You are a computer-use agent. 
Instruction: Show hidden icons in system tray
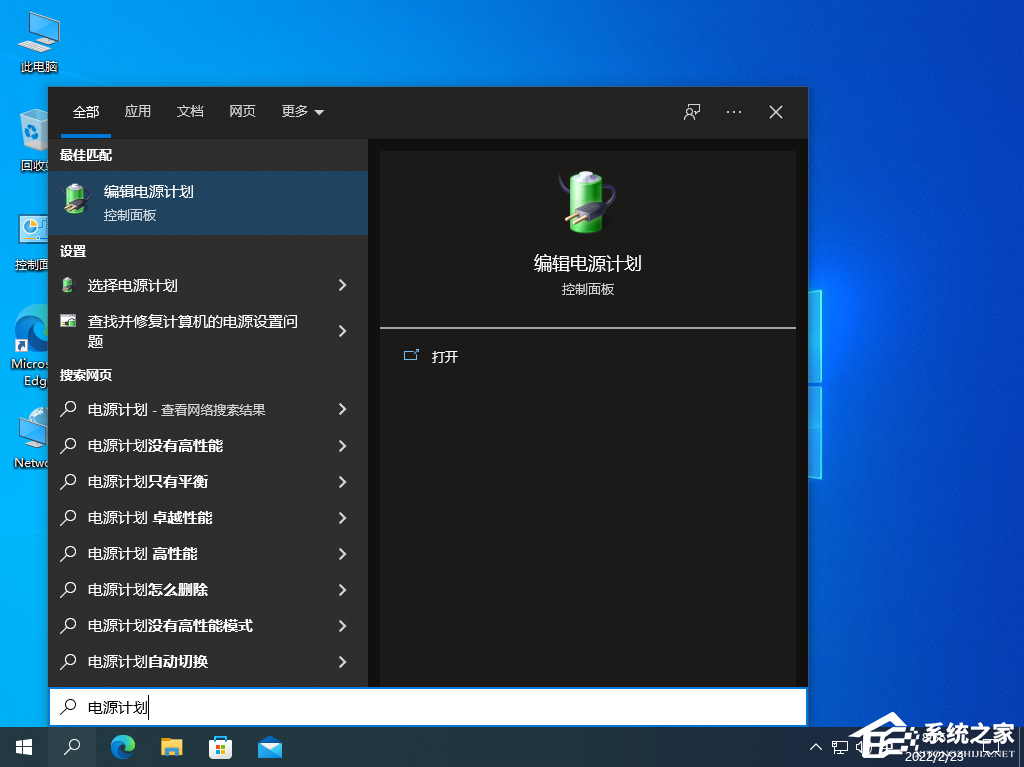816,747
